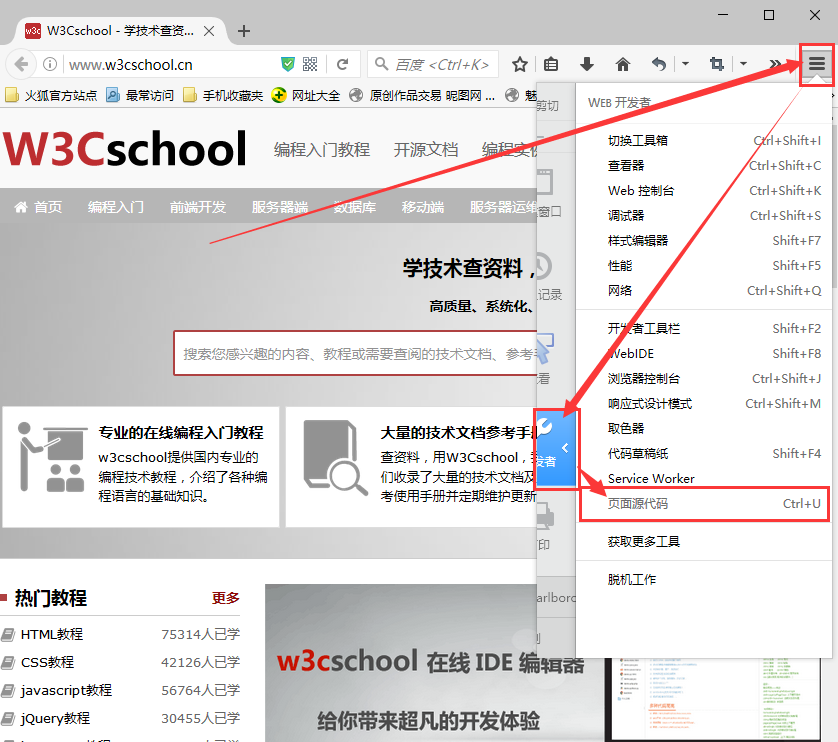Select Service Worker menu item
838x742 pixels.
[x=704, y=478]
